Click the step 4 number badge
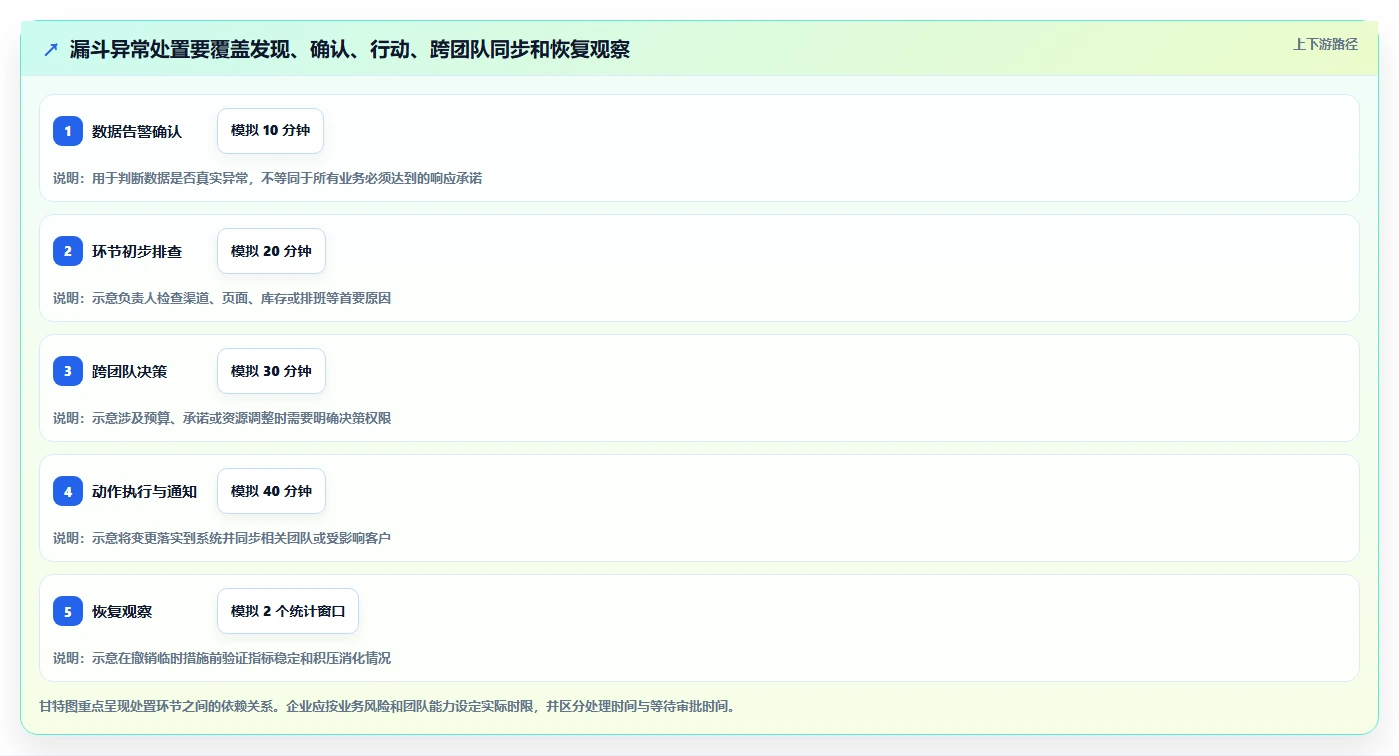 point(68,491)
